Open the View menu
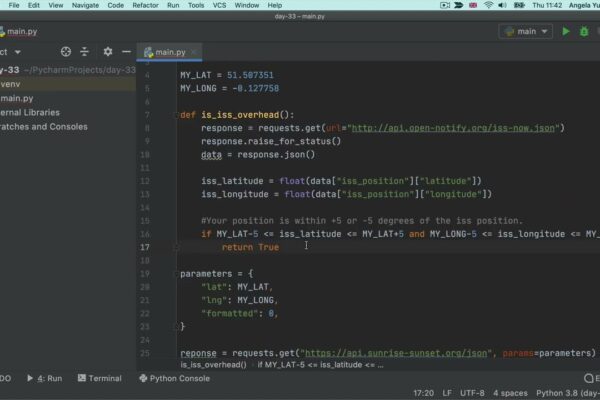The height and width of the screenshot is (400, 600). pyautogui.click(x=55, y=5)
